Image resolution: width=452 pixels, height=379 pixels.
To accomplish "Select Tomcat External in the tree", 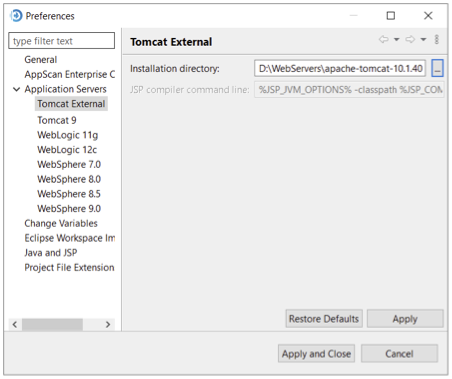I will click(71, 104).
